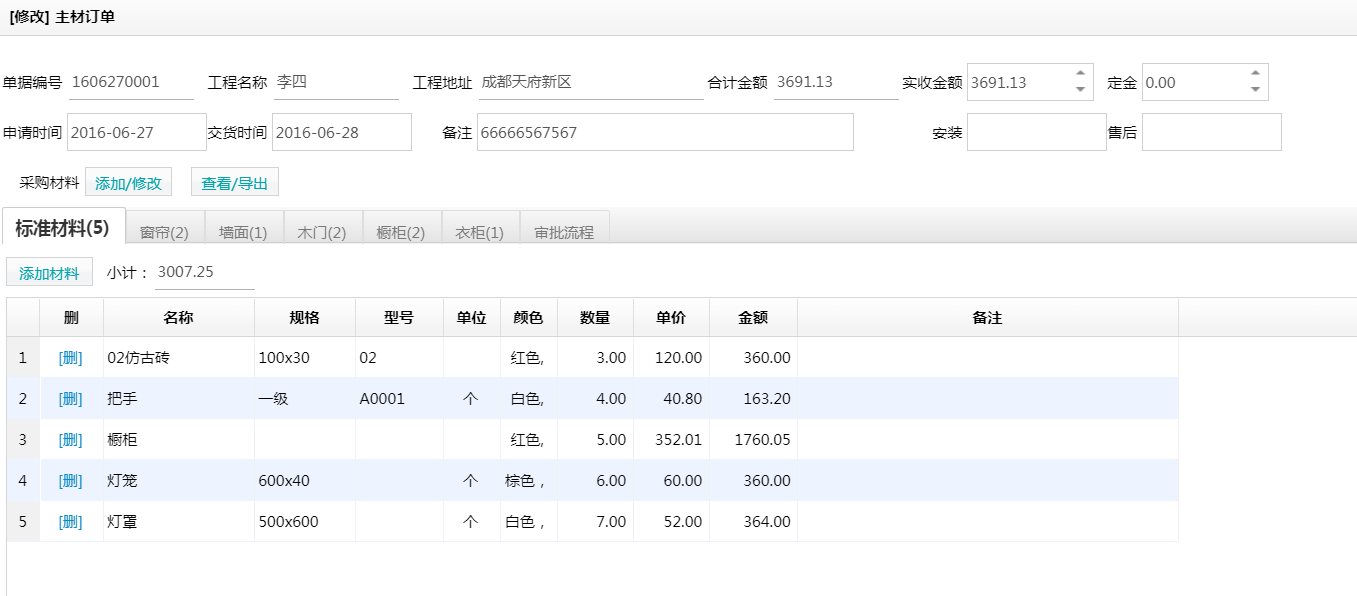Delete the 02仿古砖 row via [删]
This screenshot has height=596, width=1357.
point(70,358)
